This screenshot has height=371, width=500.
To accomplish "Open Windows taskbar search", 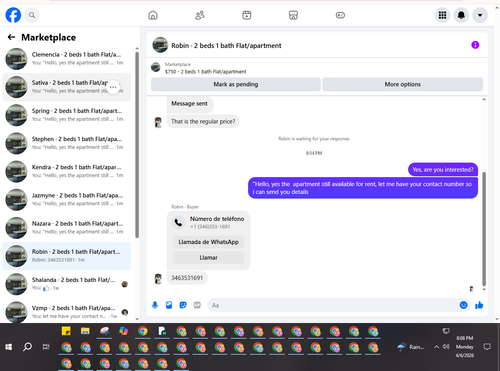I will coord(28,347).
